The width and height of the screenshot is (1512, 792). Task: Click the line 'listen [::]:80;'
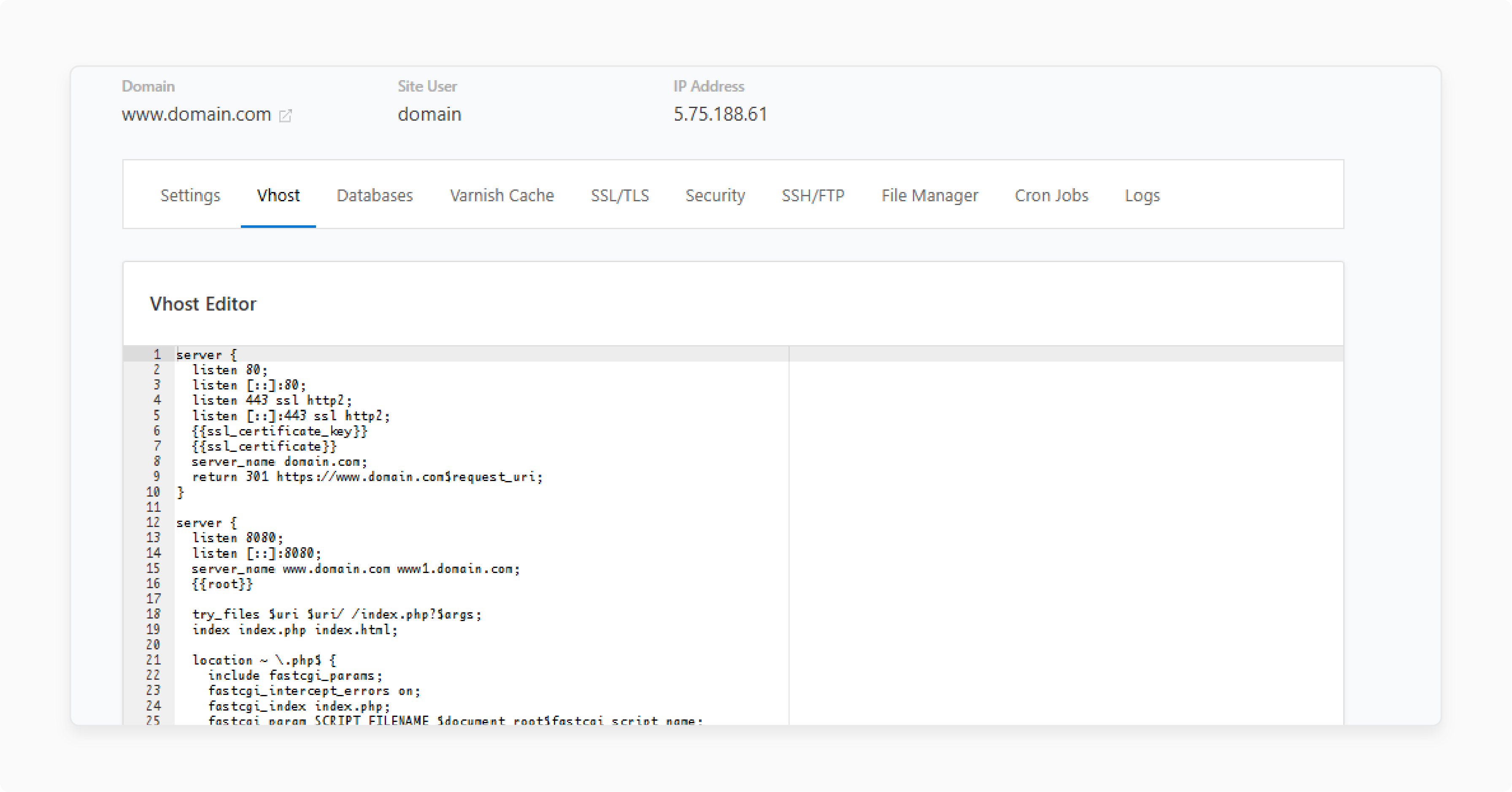pyautogui.click(x=249, y=385)
